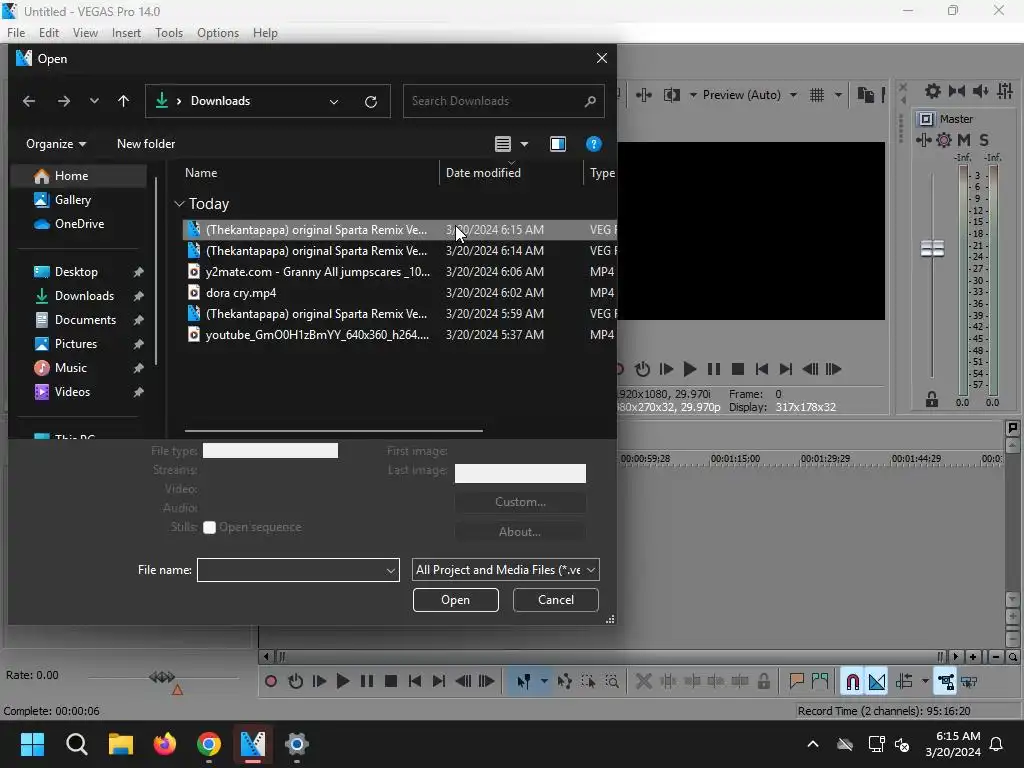This screenshot has height=768, width=1024.
Task: Open Firefox from the taskbar
Action: (x=165, y=744)
